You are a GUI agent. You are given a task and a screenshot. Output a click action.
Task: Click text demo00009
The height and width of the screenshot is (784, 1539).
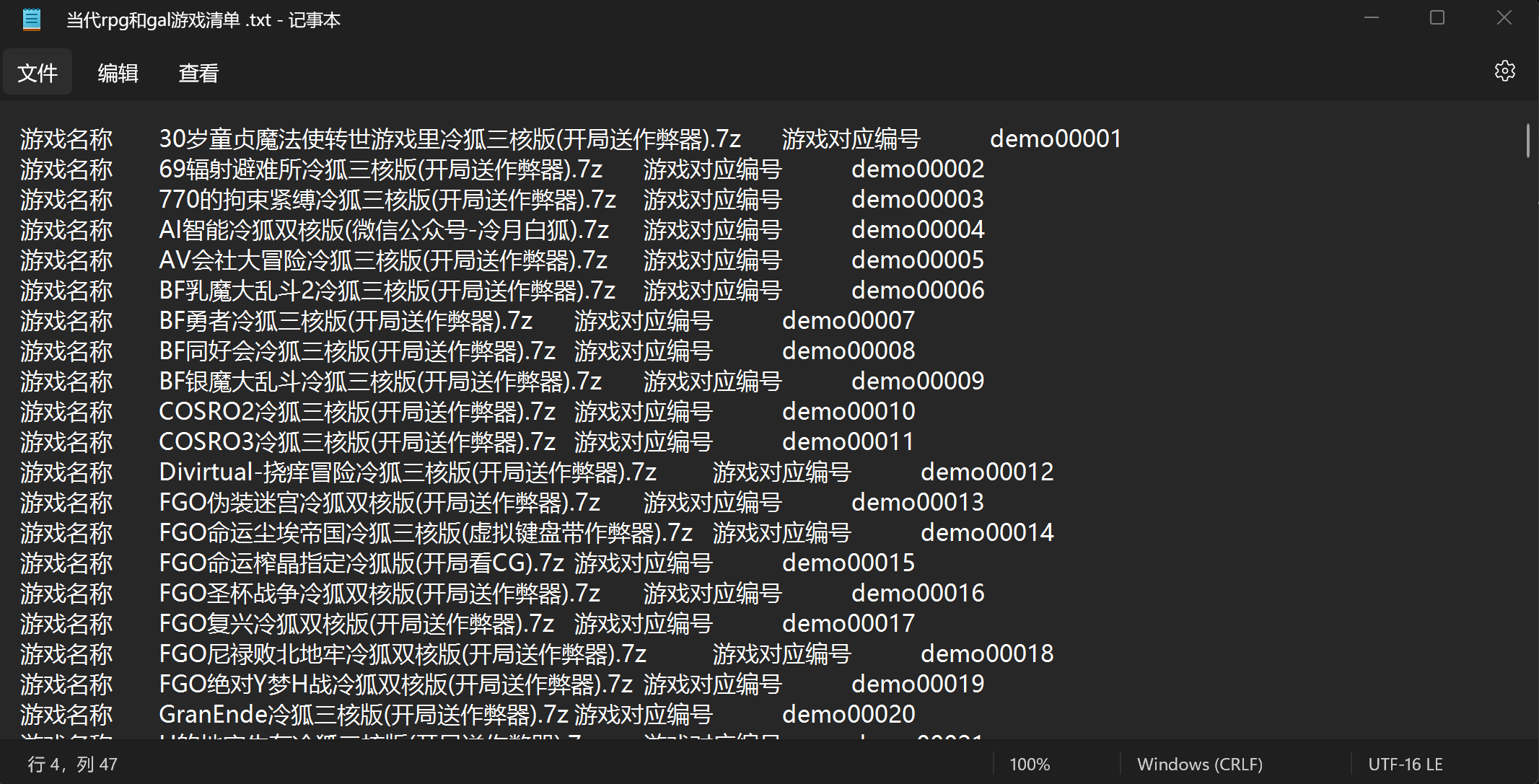(x=918, y=381)
